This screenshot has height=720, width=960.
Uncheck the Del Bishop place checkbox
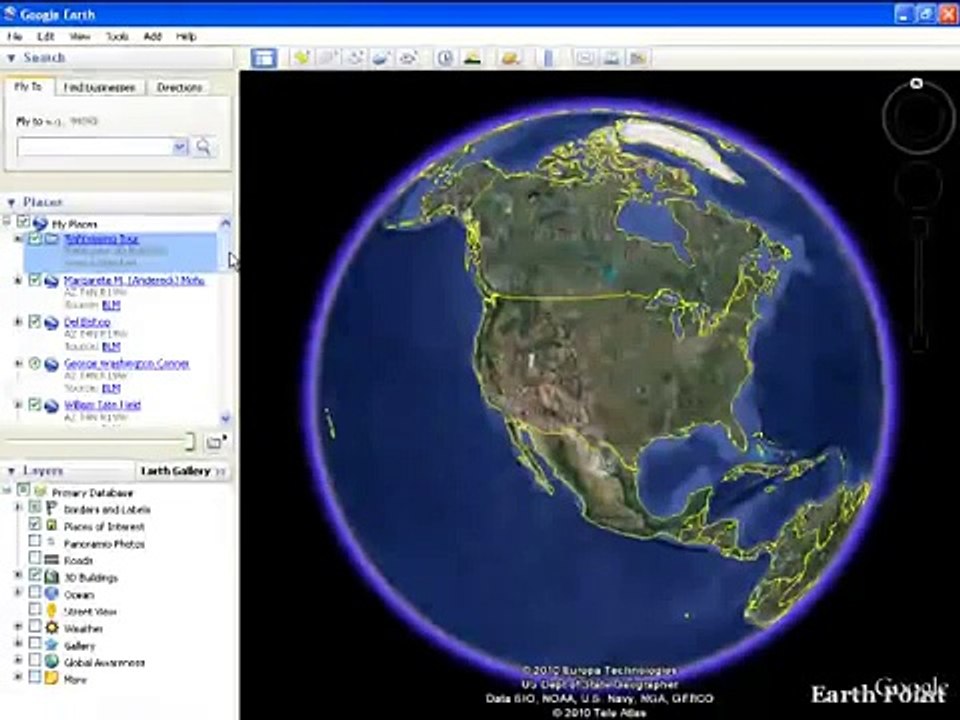coord(35,321)
